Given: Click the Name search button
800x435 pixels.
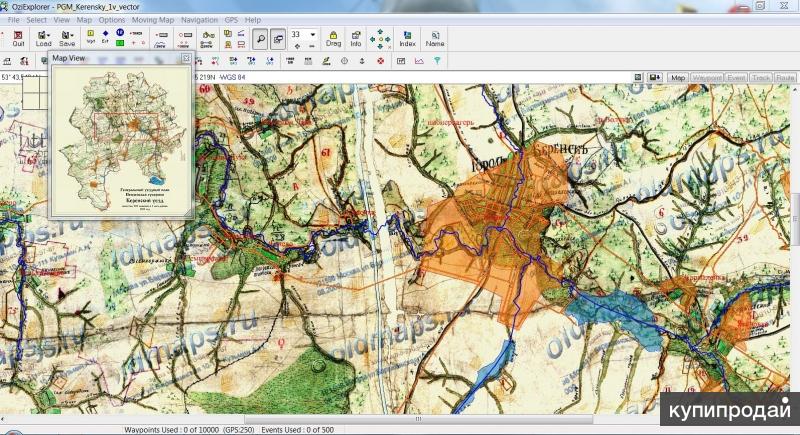Looking at the screenshot, I should click(x=435, y=39).
